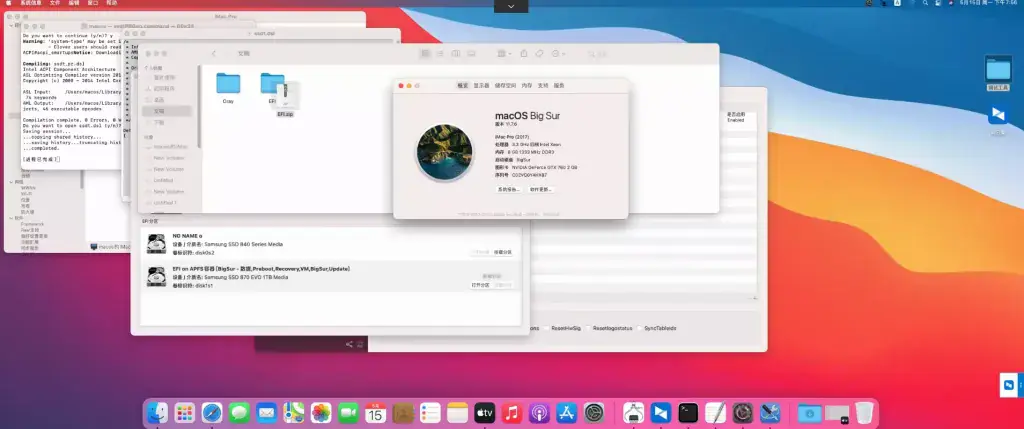
Task: Open TextEdit from the Dock
Action: [x=716, y=413]
